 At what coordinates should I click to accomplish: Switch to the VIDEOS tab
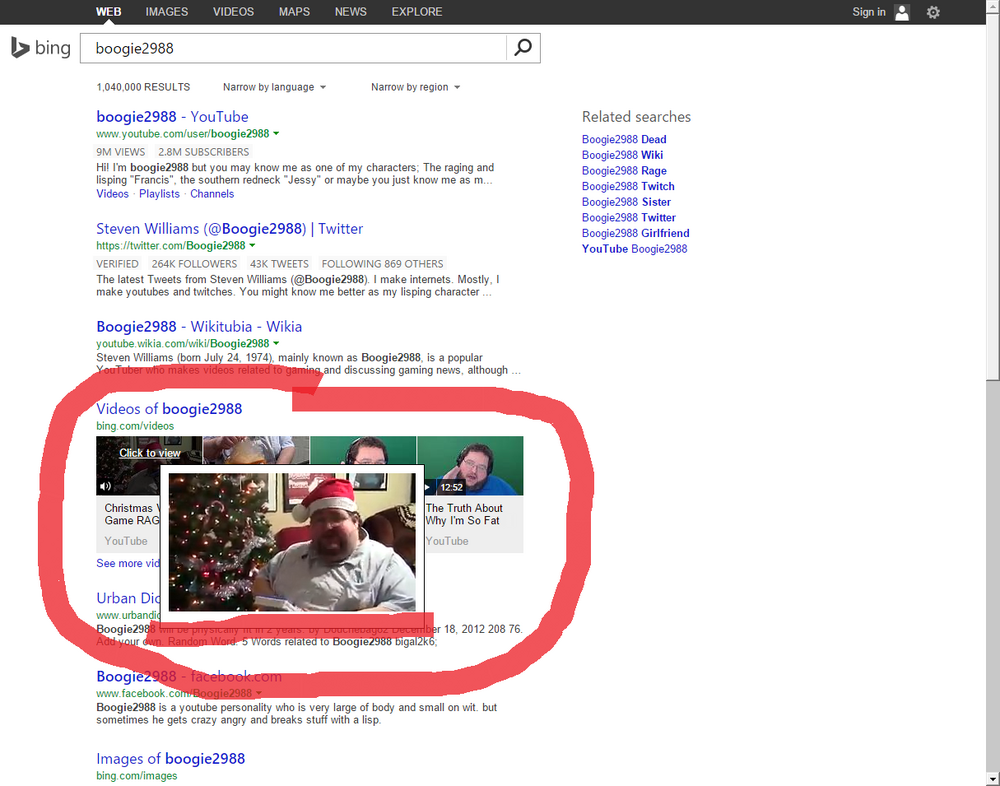click(x=233, y=11)
